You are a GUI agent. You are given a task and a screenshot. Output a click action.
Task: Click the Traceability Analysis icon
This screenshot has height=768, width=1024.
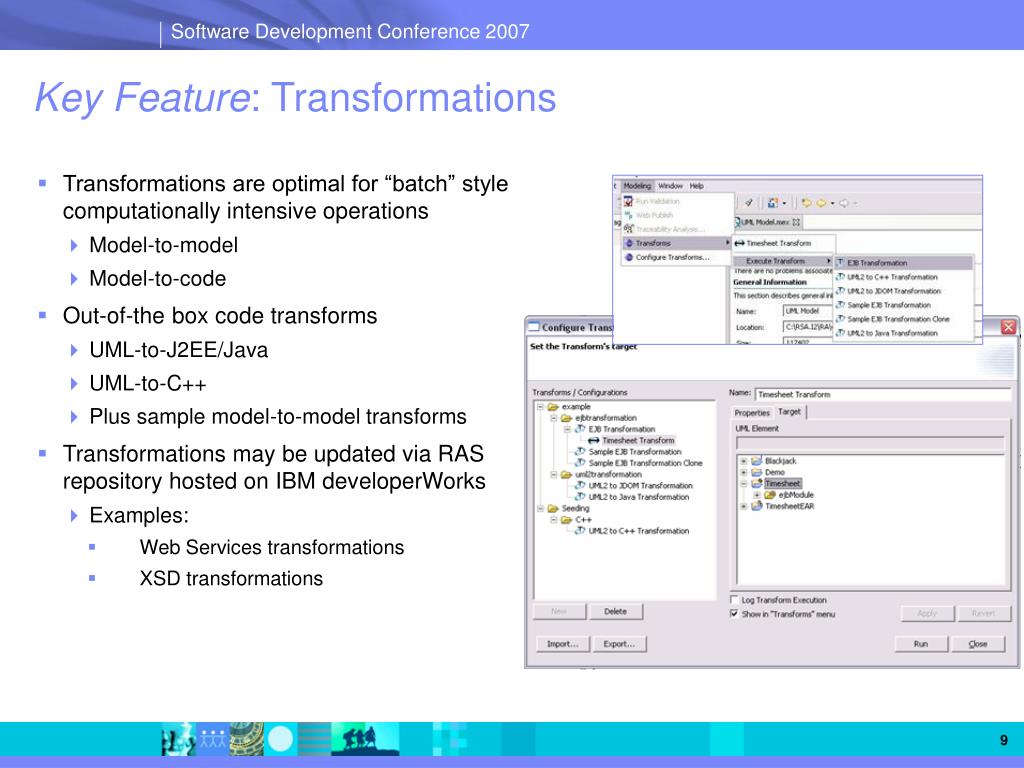(x=628, y=229)
